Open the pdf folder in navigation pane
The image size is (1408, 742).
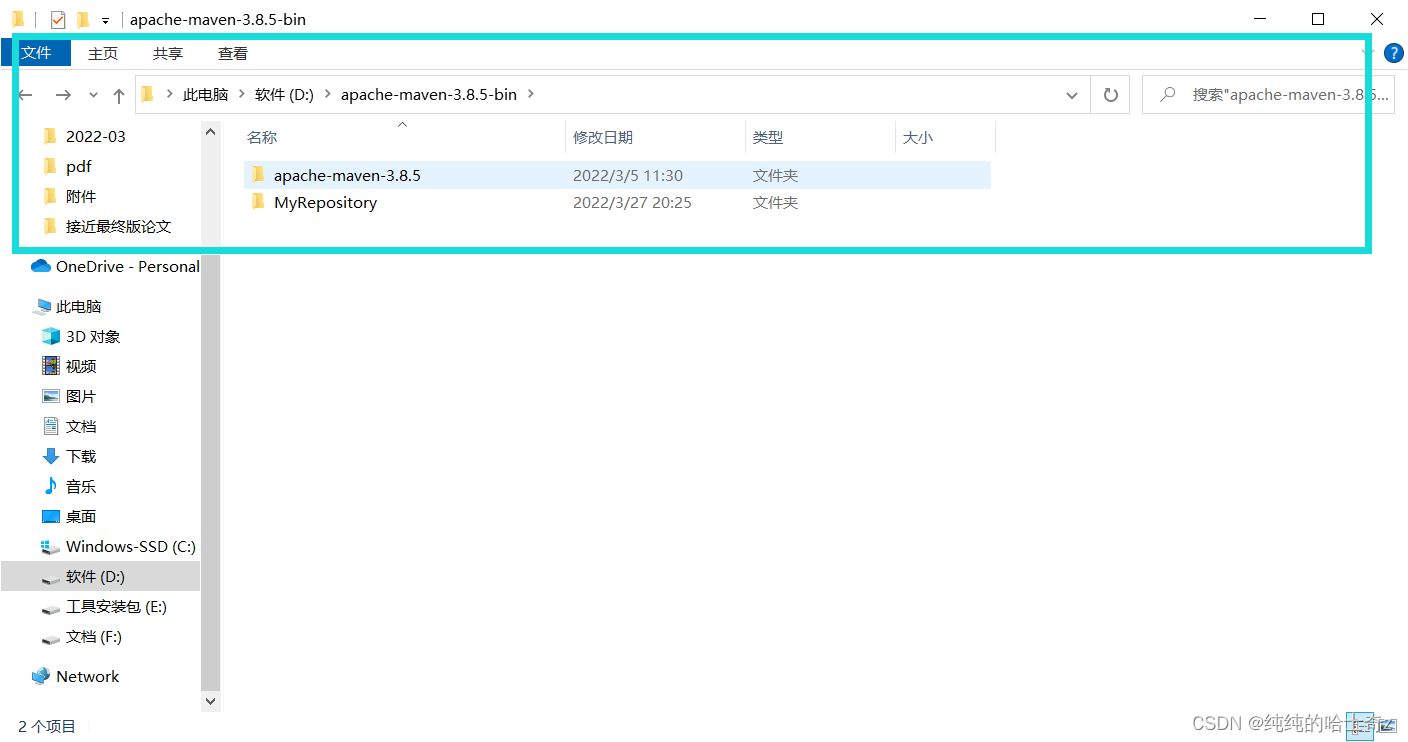coord(79,167)
